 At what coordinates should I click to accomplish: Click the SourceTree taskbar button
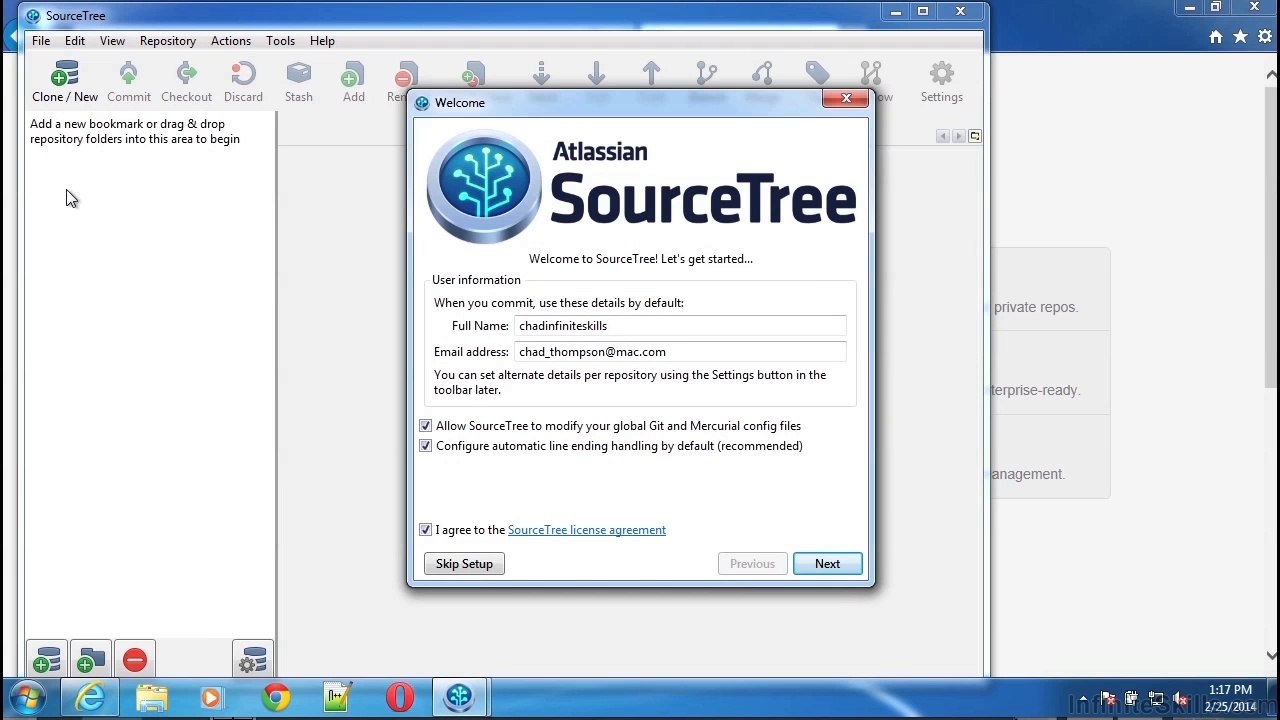coord(459,697)
